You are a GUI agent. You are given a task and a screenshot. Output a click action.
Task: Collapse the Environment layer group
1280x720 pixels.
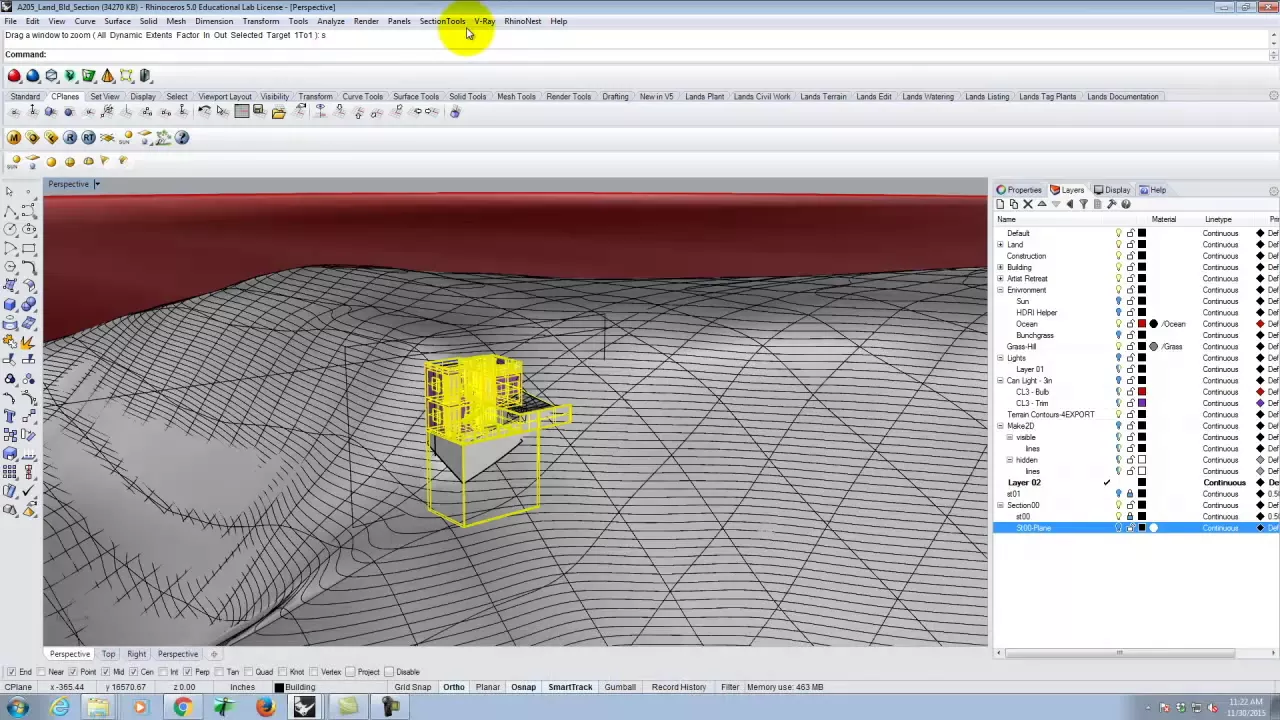pyautogui.click(x=1000, y=290)
